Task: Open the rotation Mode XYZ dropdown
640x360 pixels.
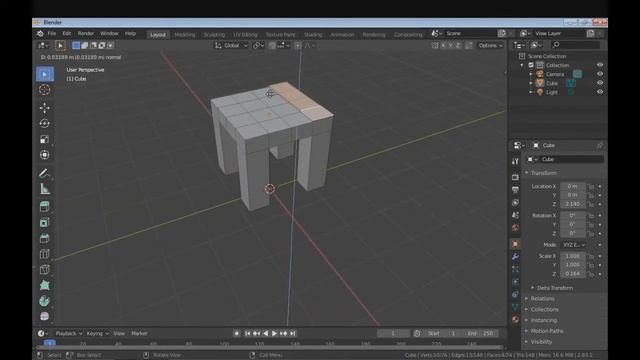Action: coord(573,245)
